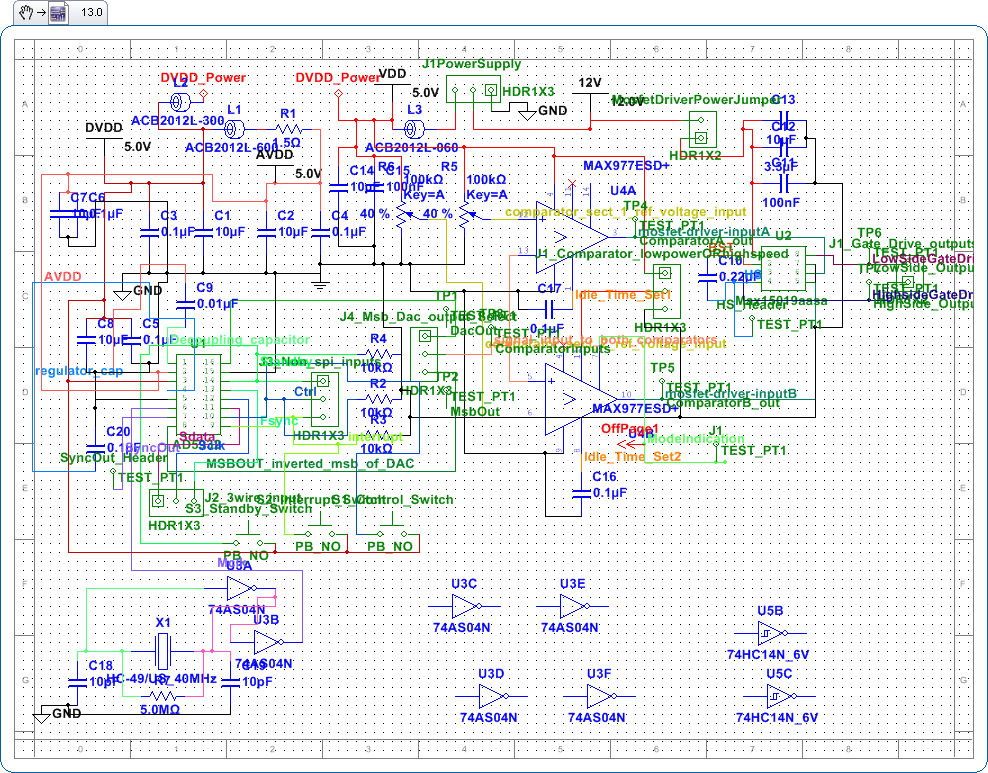Image resolution: width=988 pixels, height=773 pixels.
Task: Click the Idle_Time_Set2 net label
Action: 633,456
